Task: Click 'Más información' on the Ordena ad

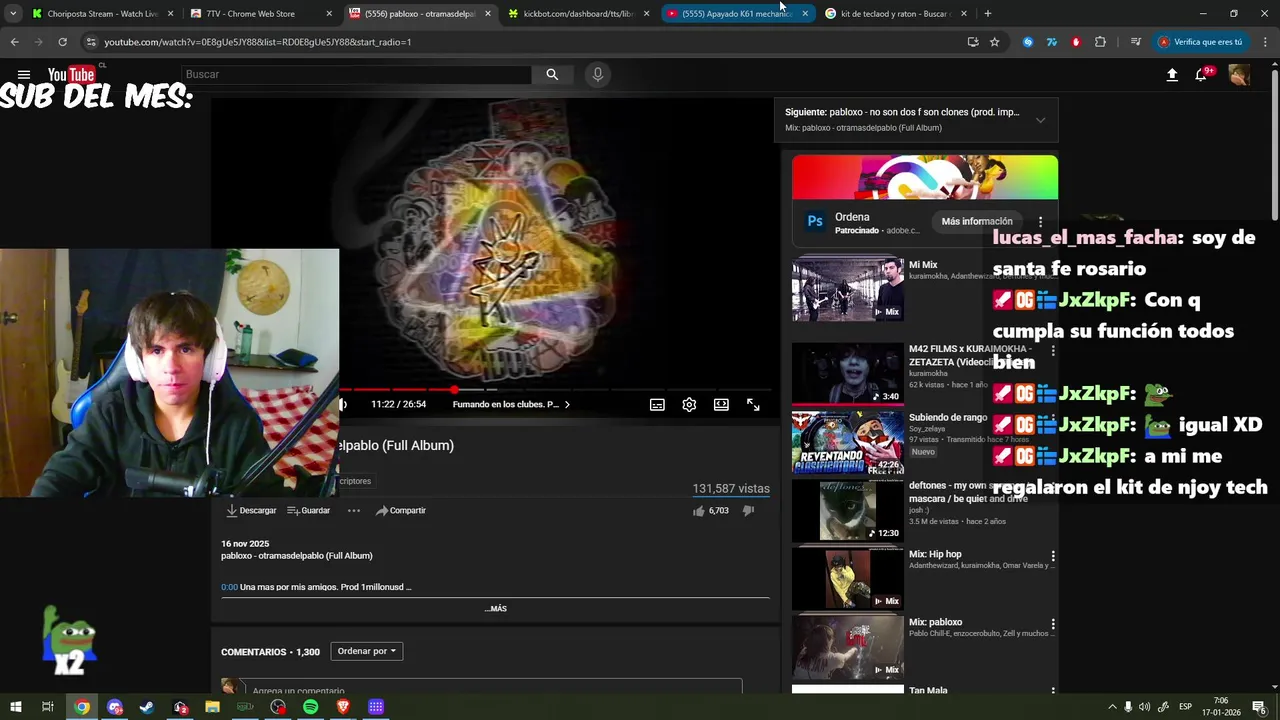Action: [x=977, y=221]
